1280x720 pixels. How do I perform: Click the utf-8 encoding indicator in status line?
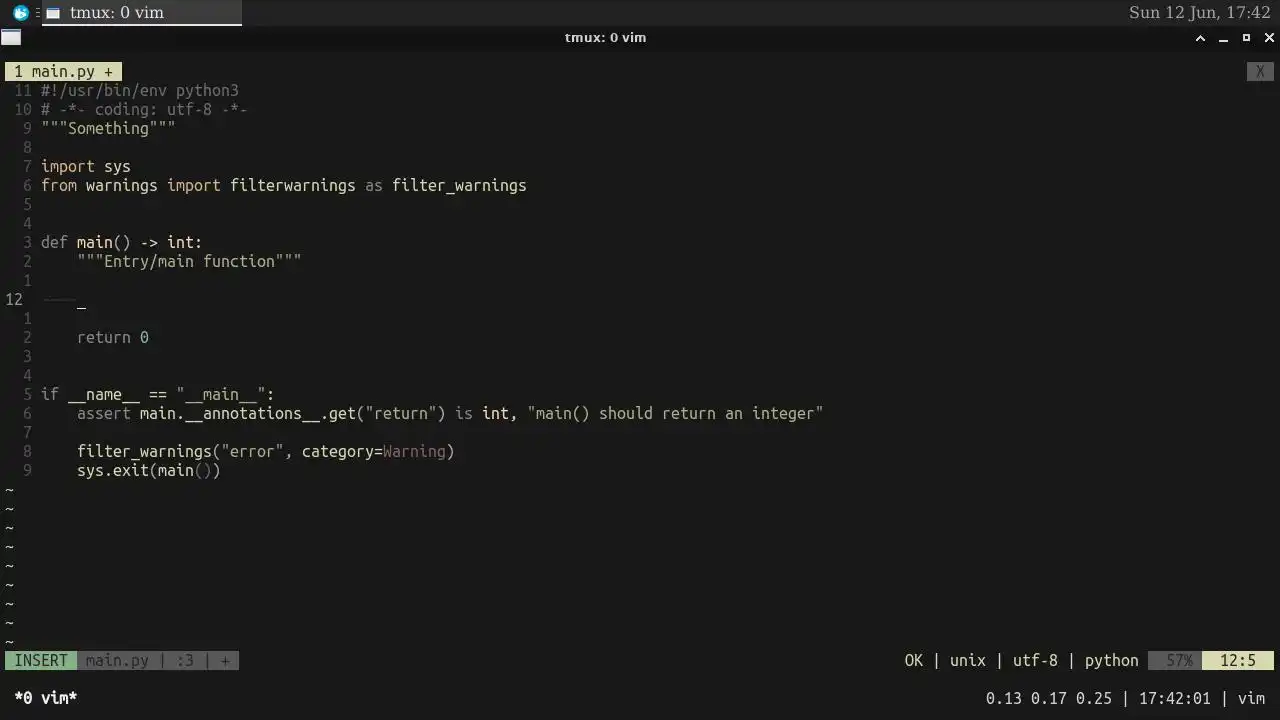(1035, 661)
